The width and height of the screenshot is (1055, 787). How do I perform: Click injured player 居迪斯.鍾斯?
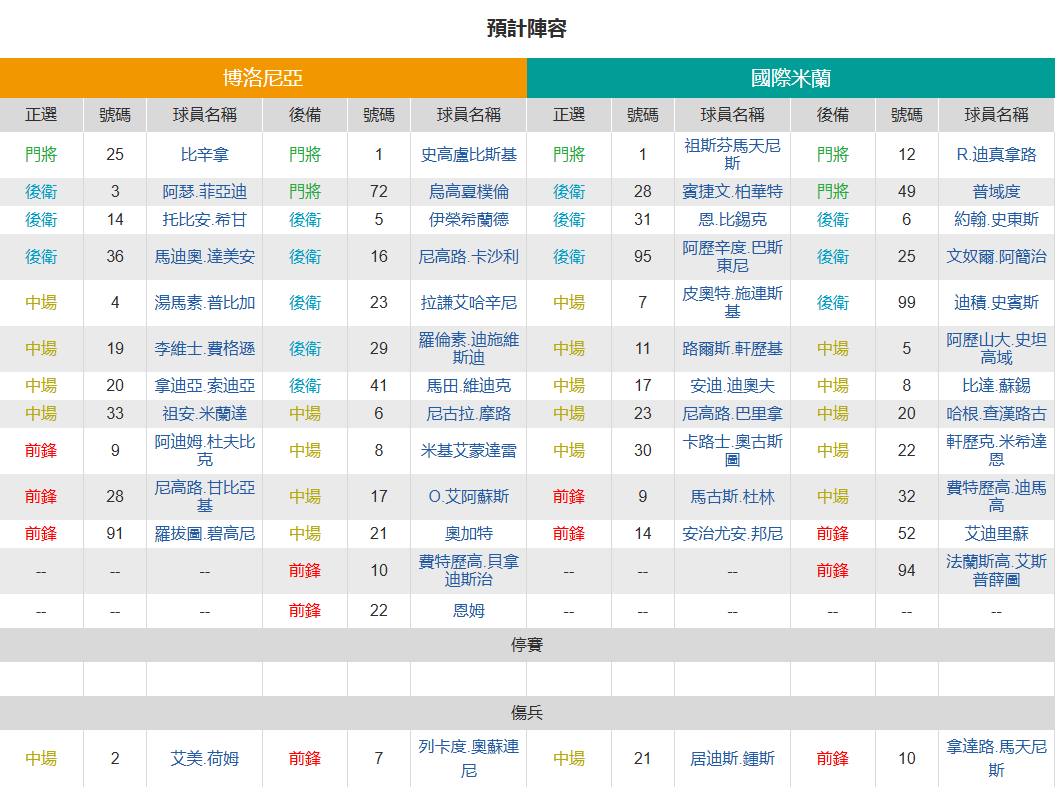(x=732, y=759)
